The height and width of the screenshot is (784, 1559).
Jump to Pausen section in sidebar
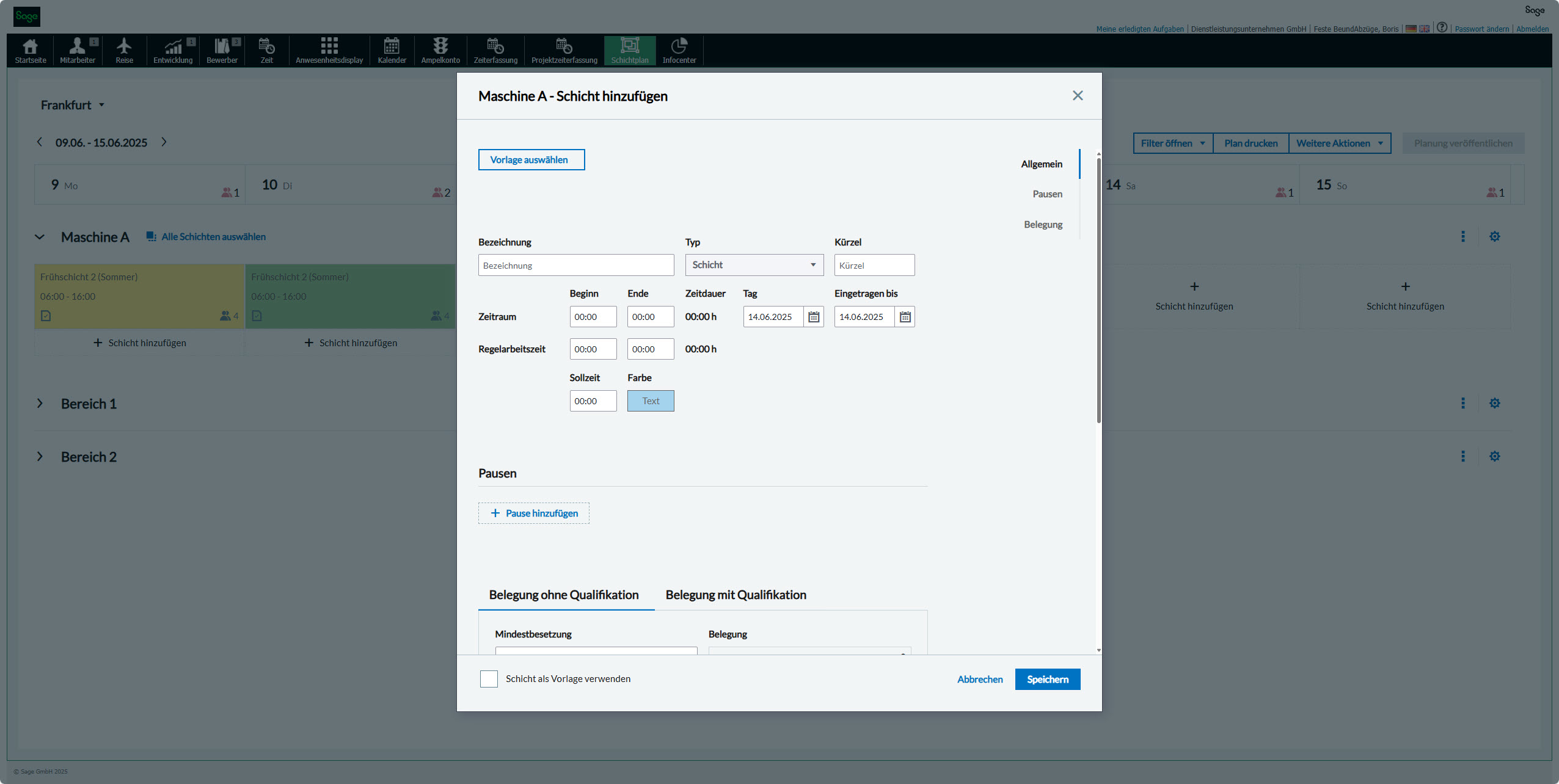(x=1047, y=194)
